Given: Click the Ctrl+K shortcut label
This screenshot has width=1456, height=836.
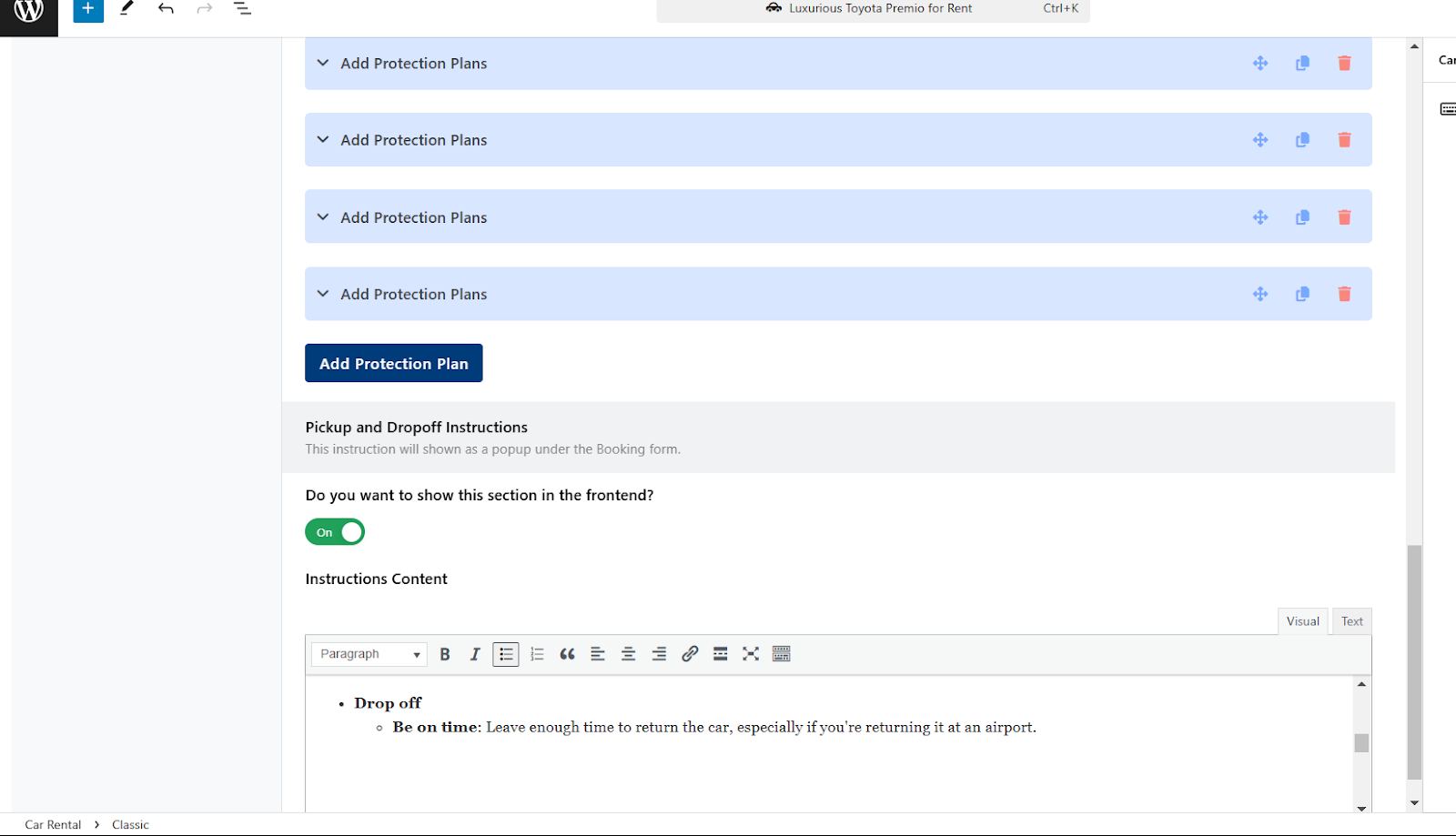Looking at the screenshot, I should point(1060,8).
